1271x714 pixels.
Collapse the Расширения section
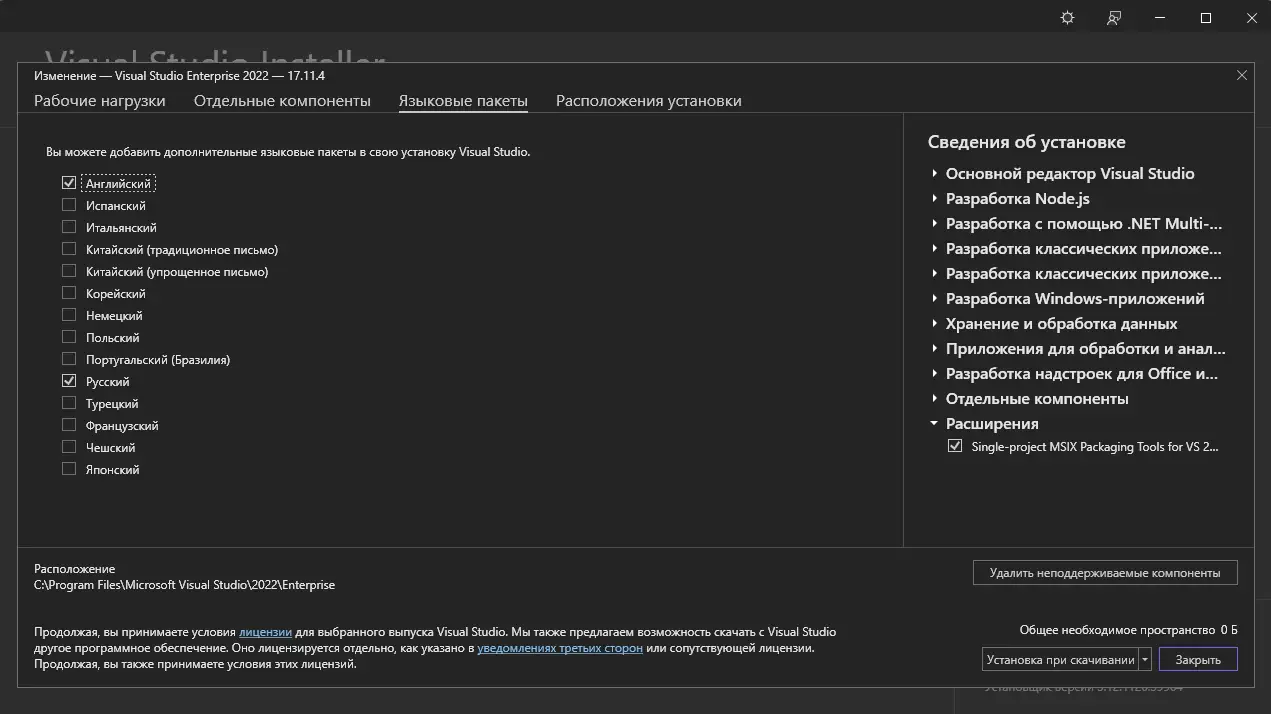935,424
